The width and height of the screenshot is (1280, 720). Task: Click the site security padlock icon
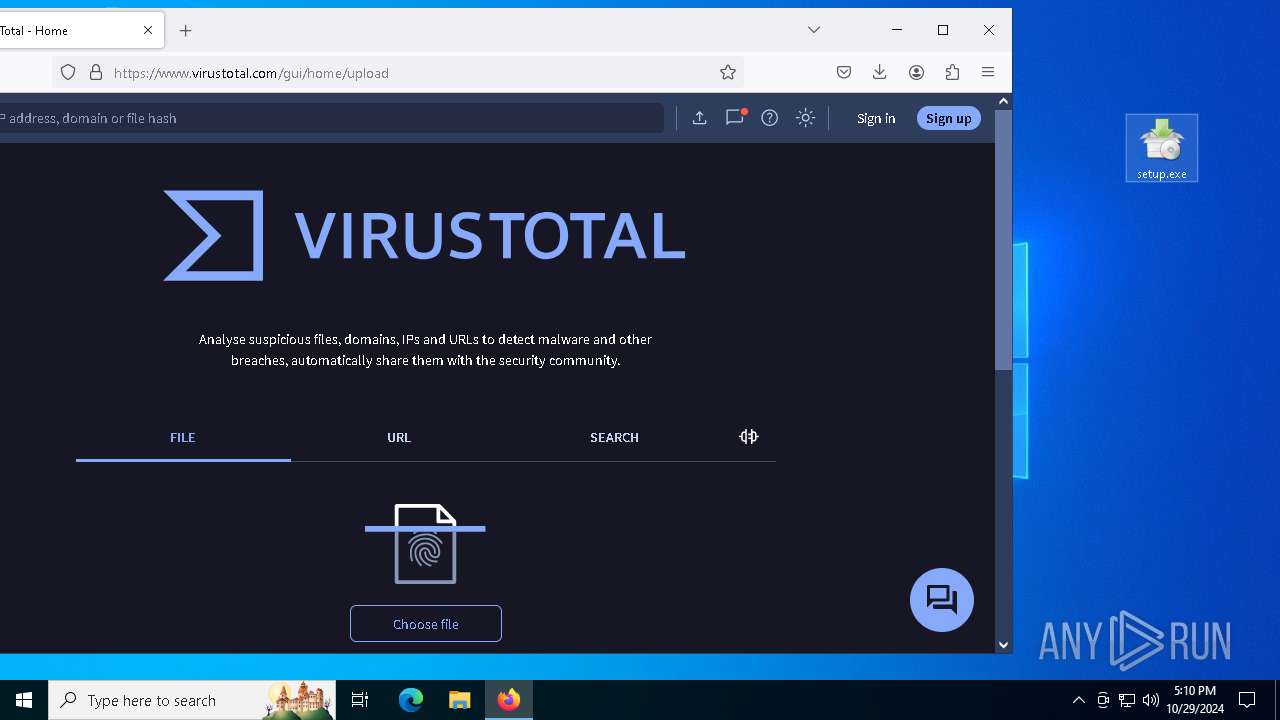coord(96,72)
